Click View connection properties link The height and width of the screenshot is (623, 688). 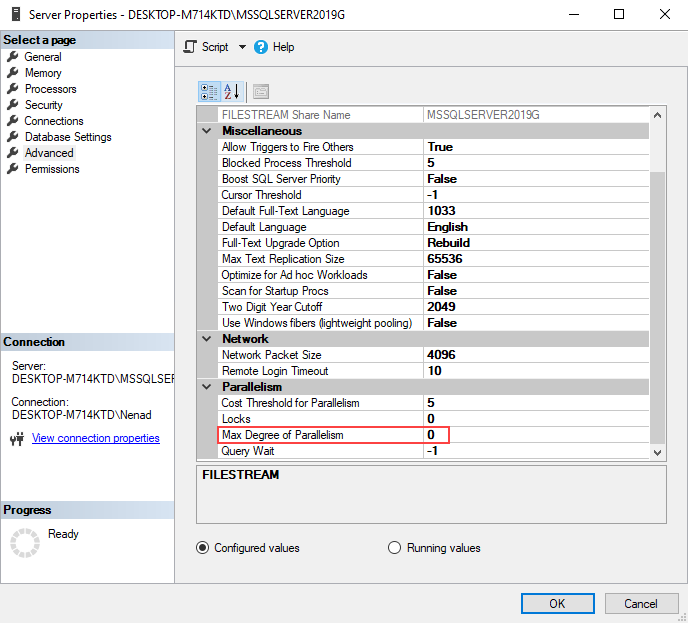pyautogui.click(x=96, y=438)
